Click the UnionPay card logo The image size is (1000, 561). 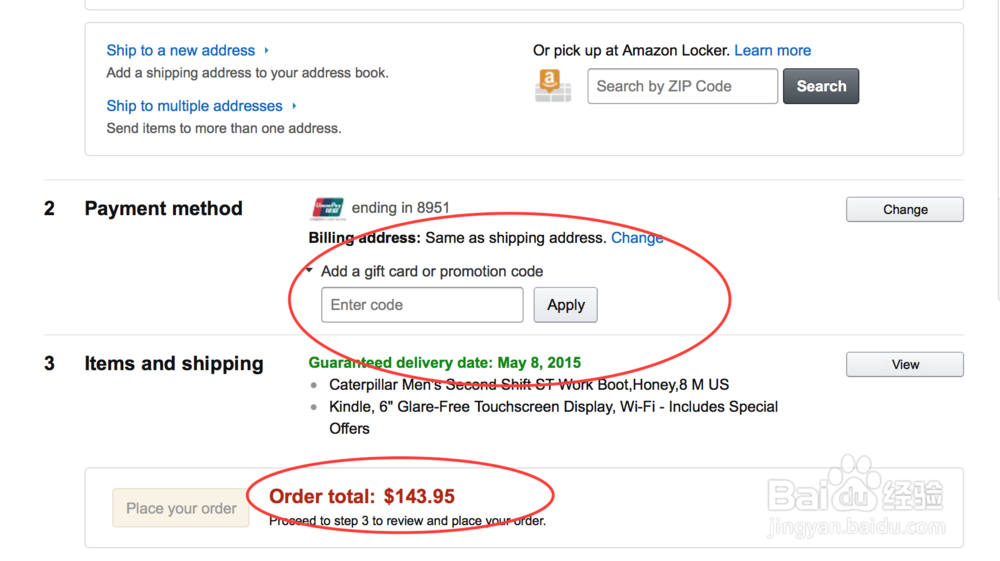[x=328, y=208]
